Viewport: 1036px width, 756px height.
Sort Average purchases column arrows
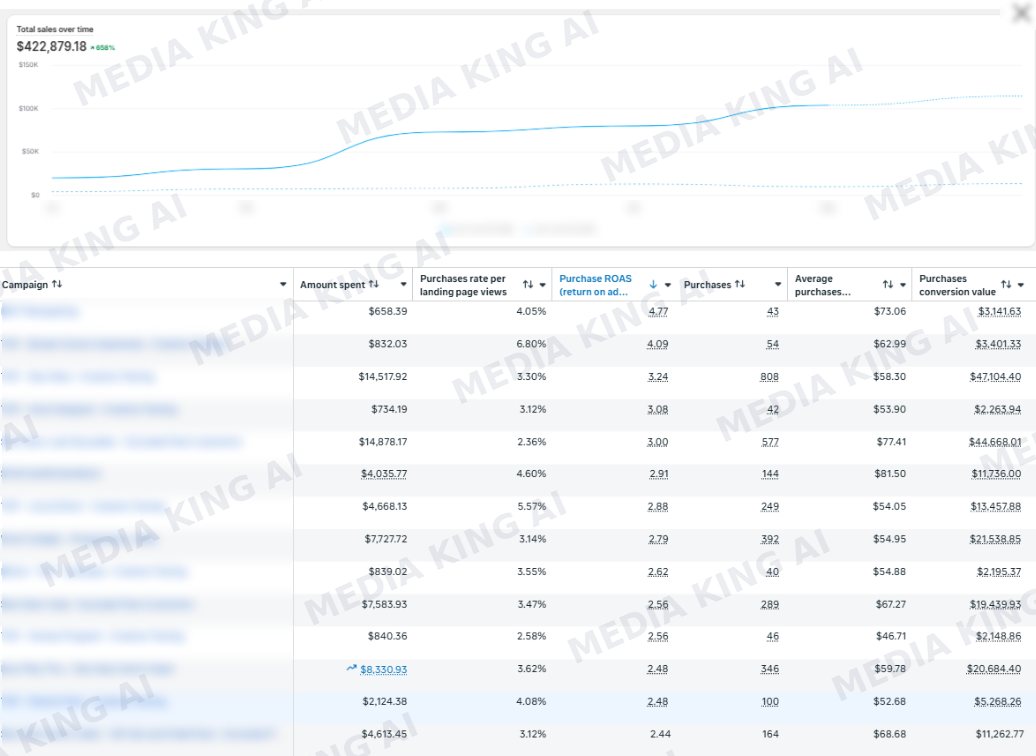(x=888, y=285)
